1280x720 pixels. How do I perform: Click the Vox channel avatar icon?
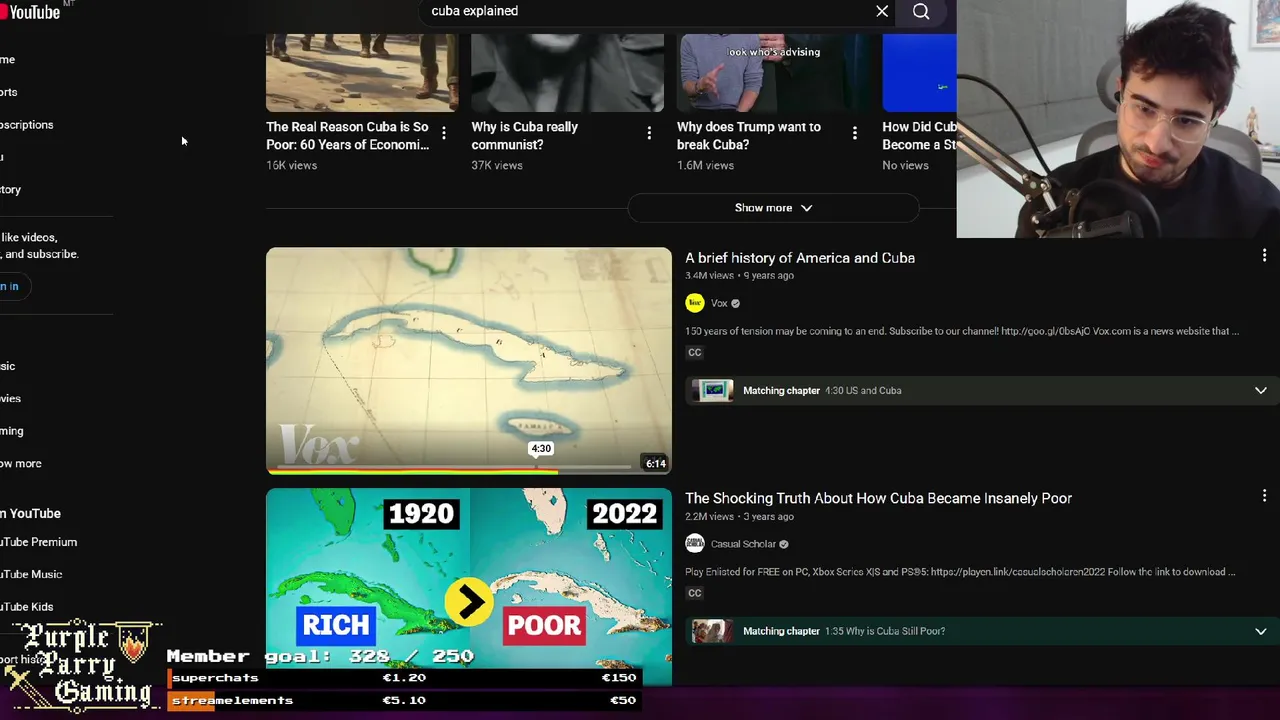[x=695, y=303]
